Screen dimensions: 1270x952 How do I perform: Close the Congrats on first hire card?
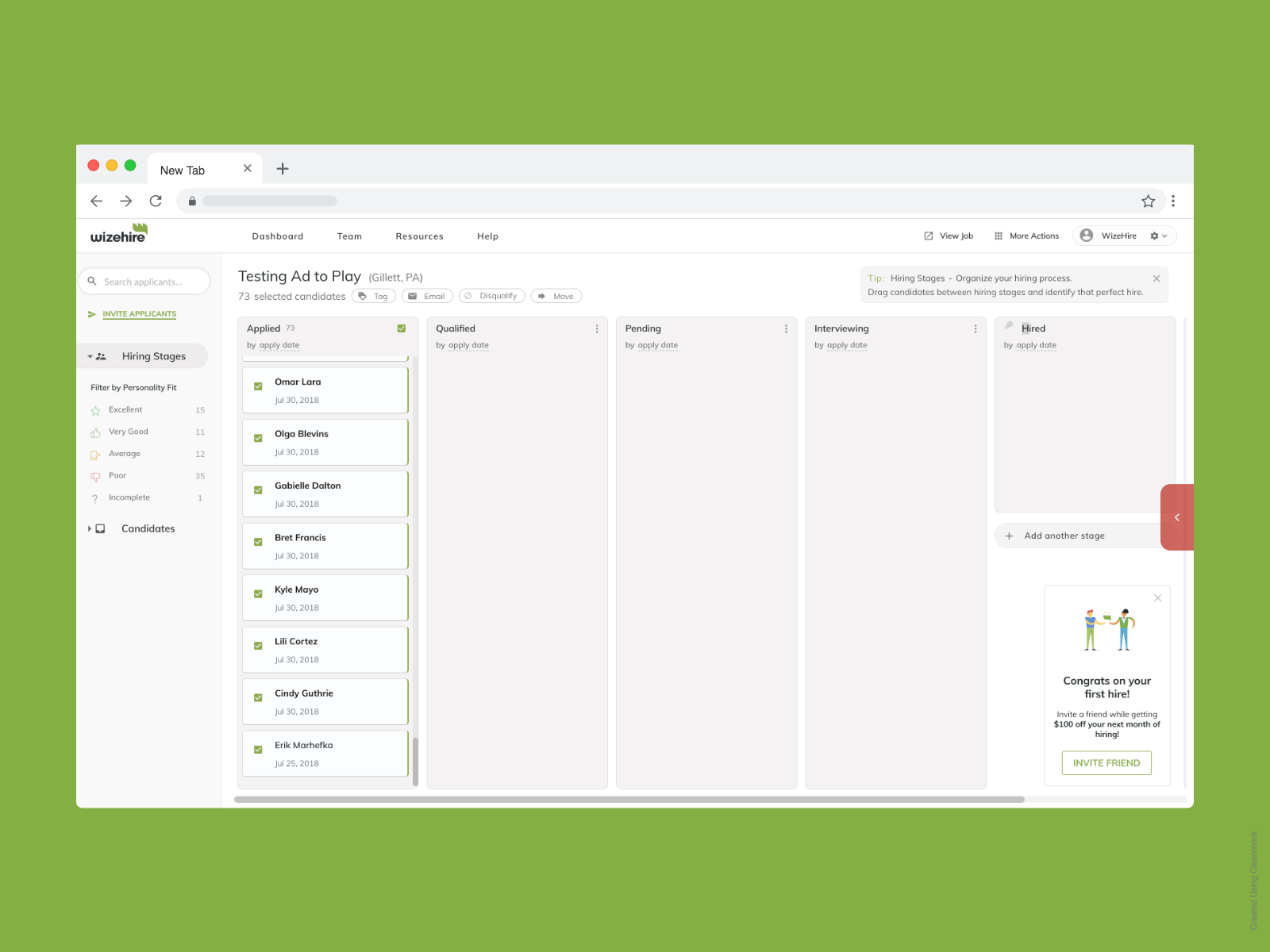(x=1158, y=598)
